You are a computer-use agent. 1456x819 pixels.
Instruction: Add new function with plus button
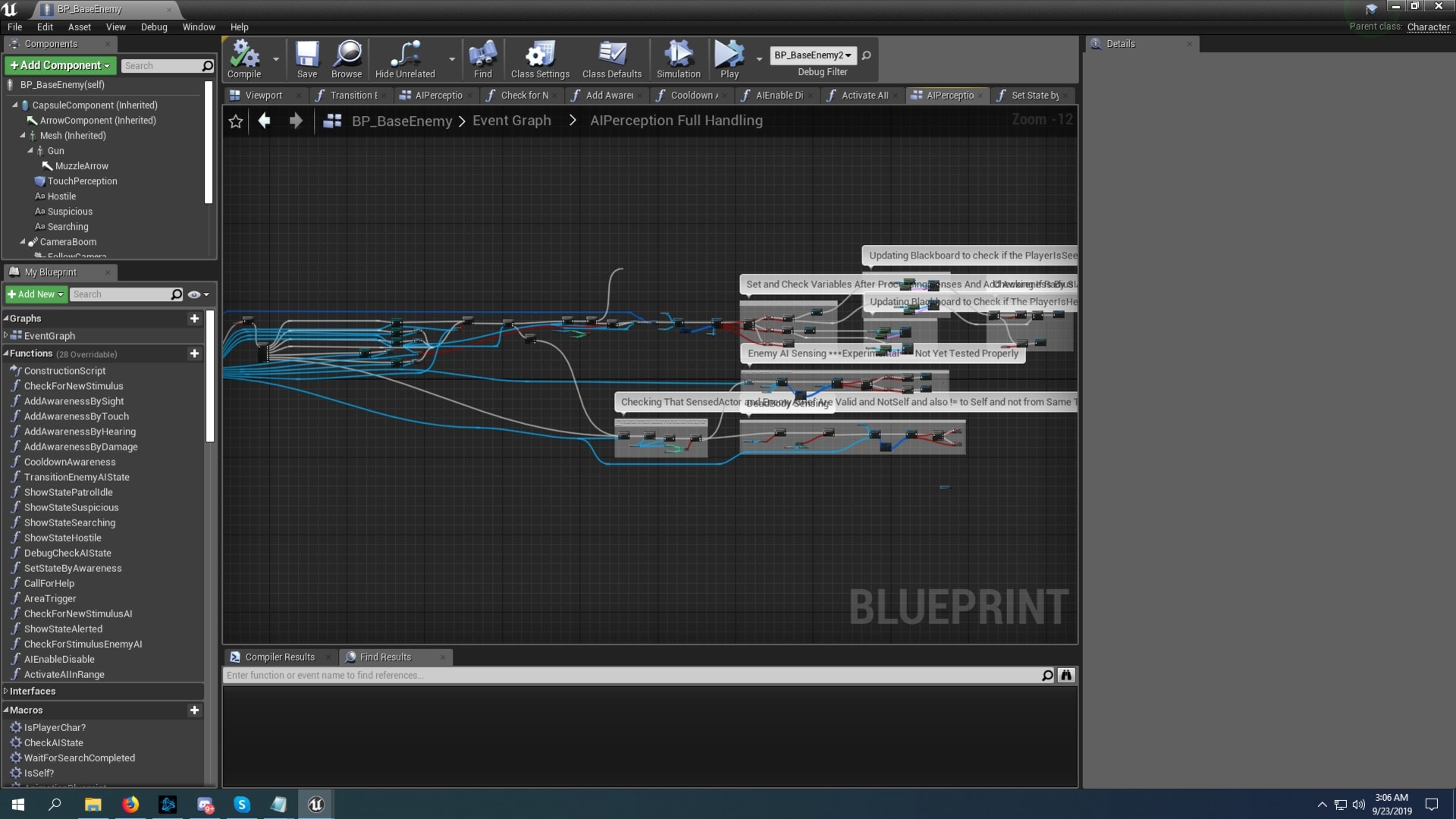[194, 353]
